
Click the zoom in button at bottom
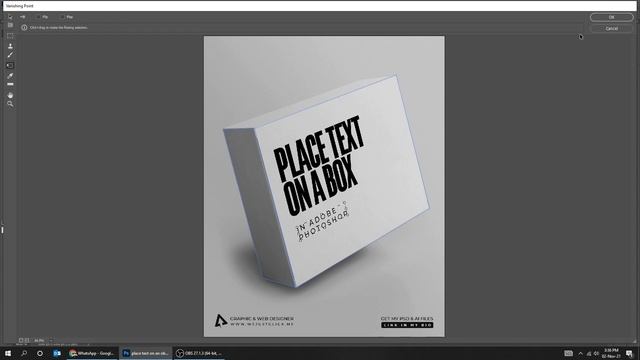[x=27, y=340]
